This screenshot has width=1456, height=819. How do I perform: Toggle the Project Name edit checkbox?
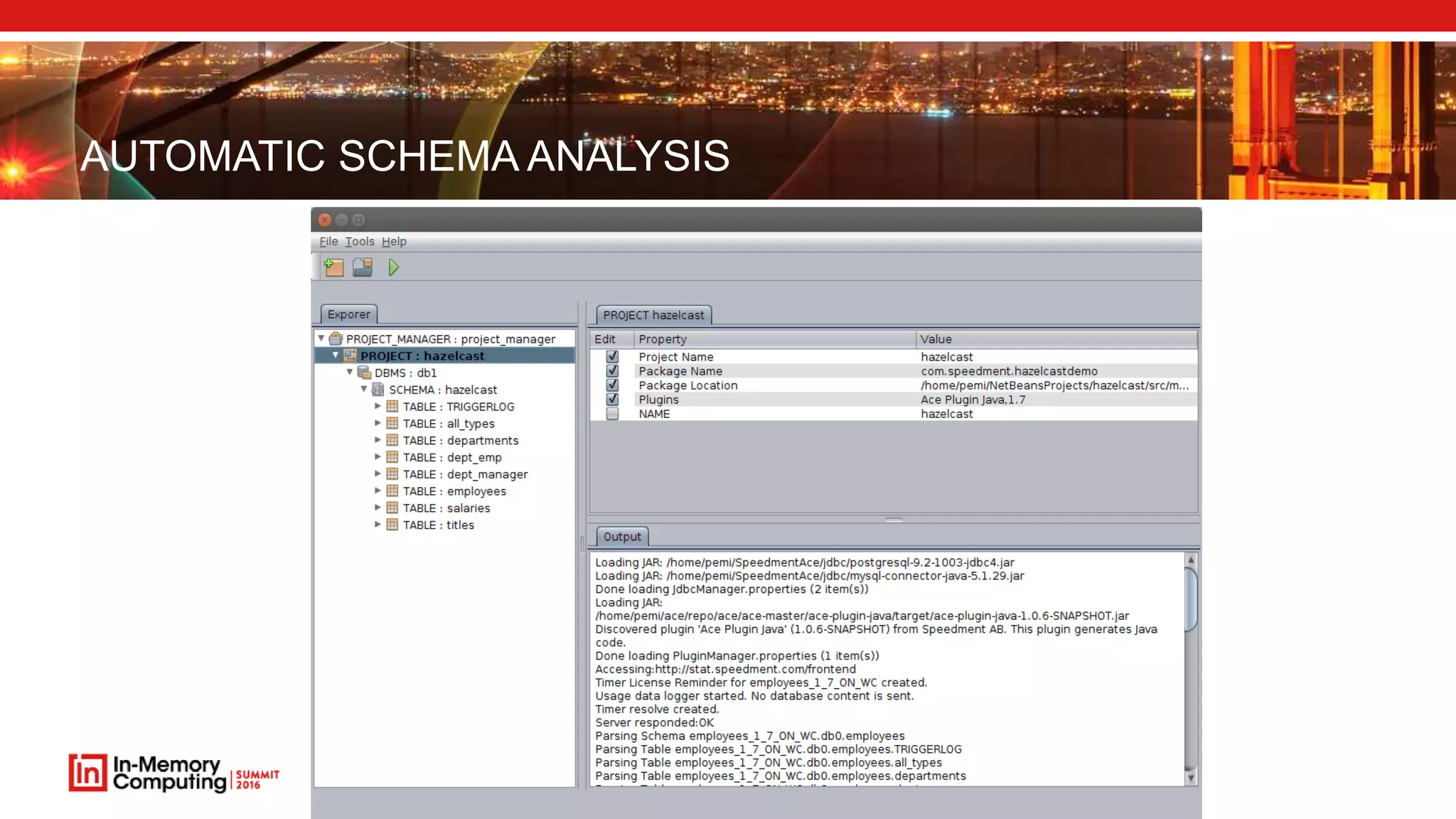click(612, 356)
